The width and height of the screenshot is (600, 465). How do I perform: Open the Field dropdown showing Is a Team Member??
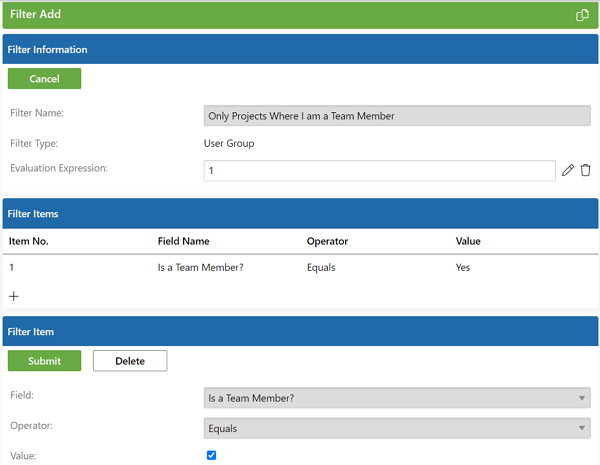pyautogui.click(x=397, y=398)
